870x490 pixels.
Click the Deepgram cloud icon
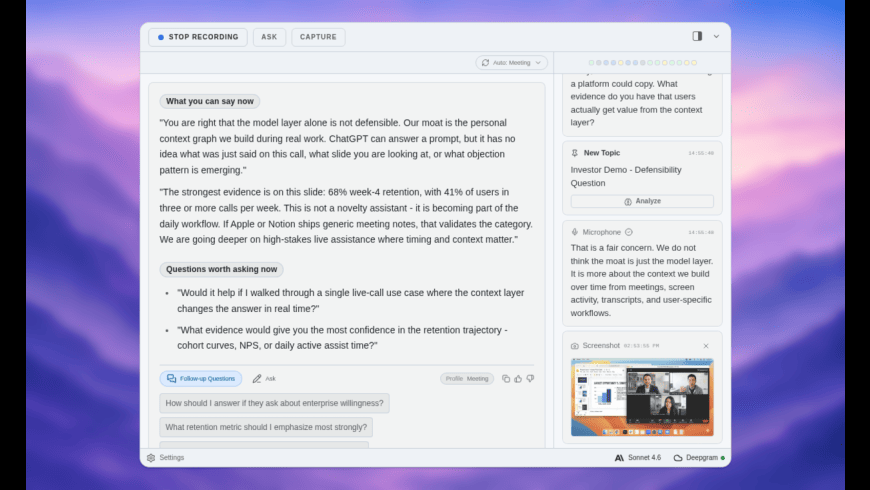click(678, 458)
